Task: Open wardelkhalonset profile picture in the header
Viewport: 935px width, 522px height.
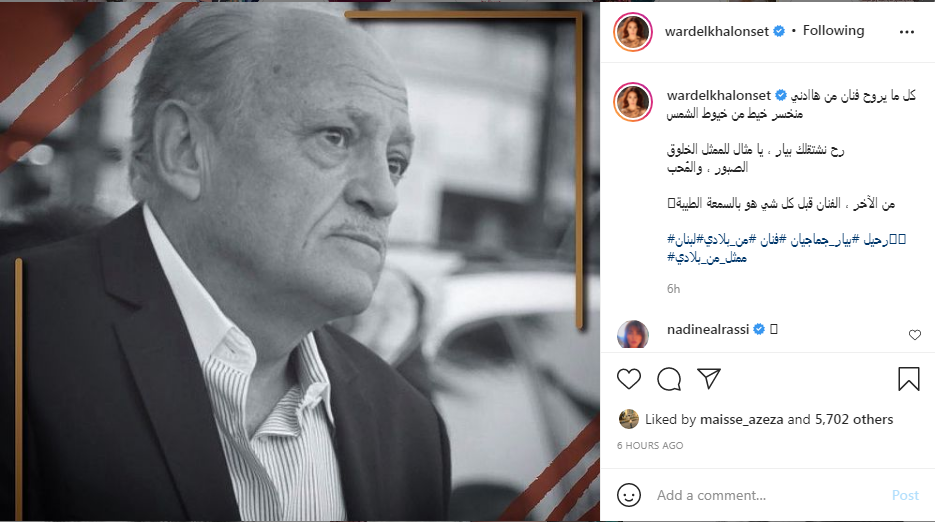Action: click(x=633, y=32)
